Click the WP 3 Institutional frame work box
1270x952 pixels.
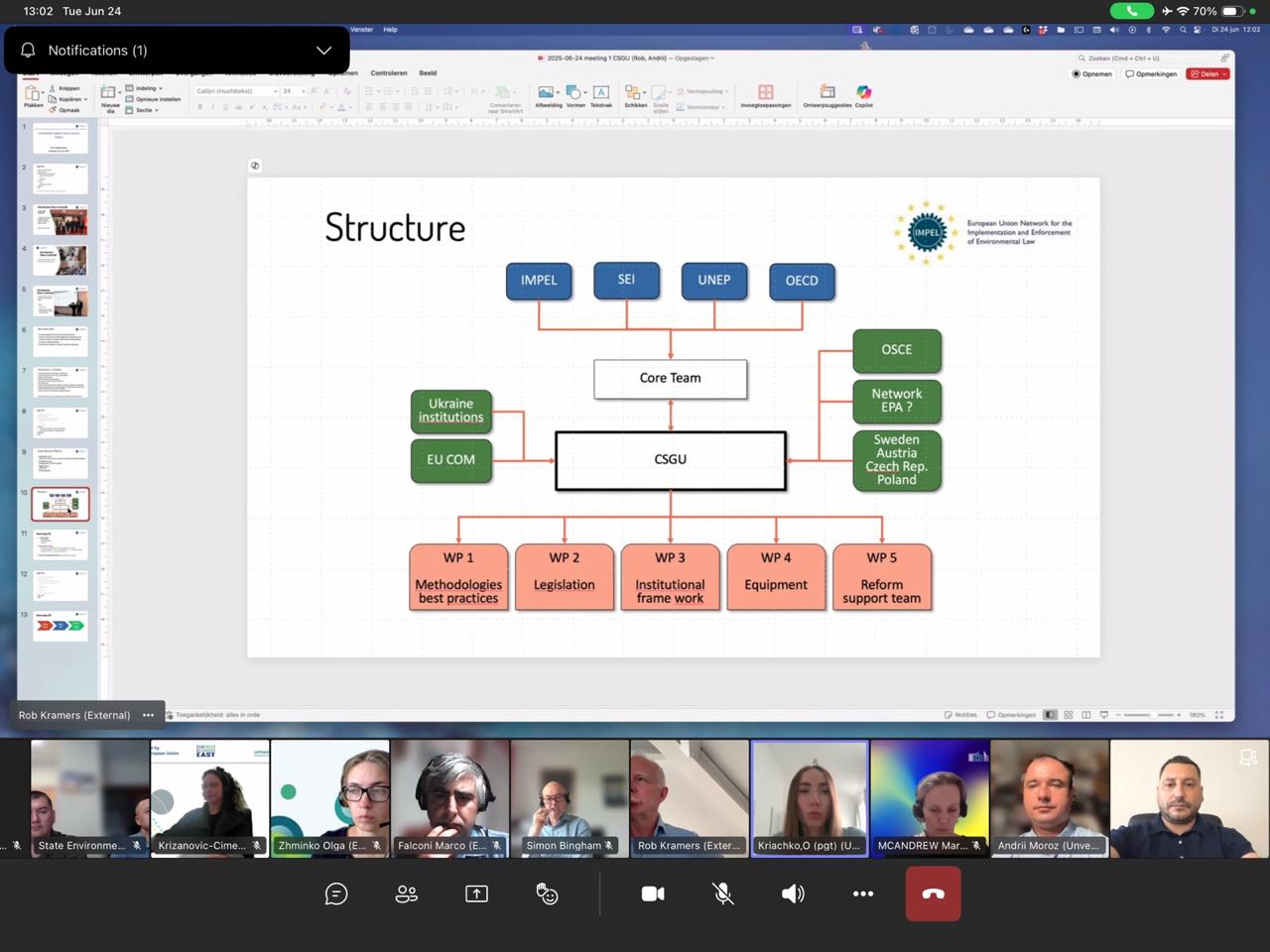click(671, 577)
